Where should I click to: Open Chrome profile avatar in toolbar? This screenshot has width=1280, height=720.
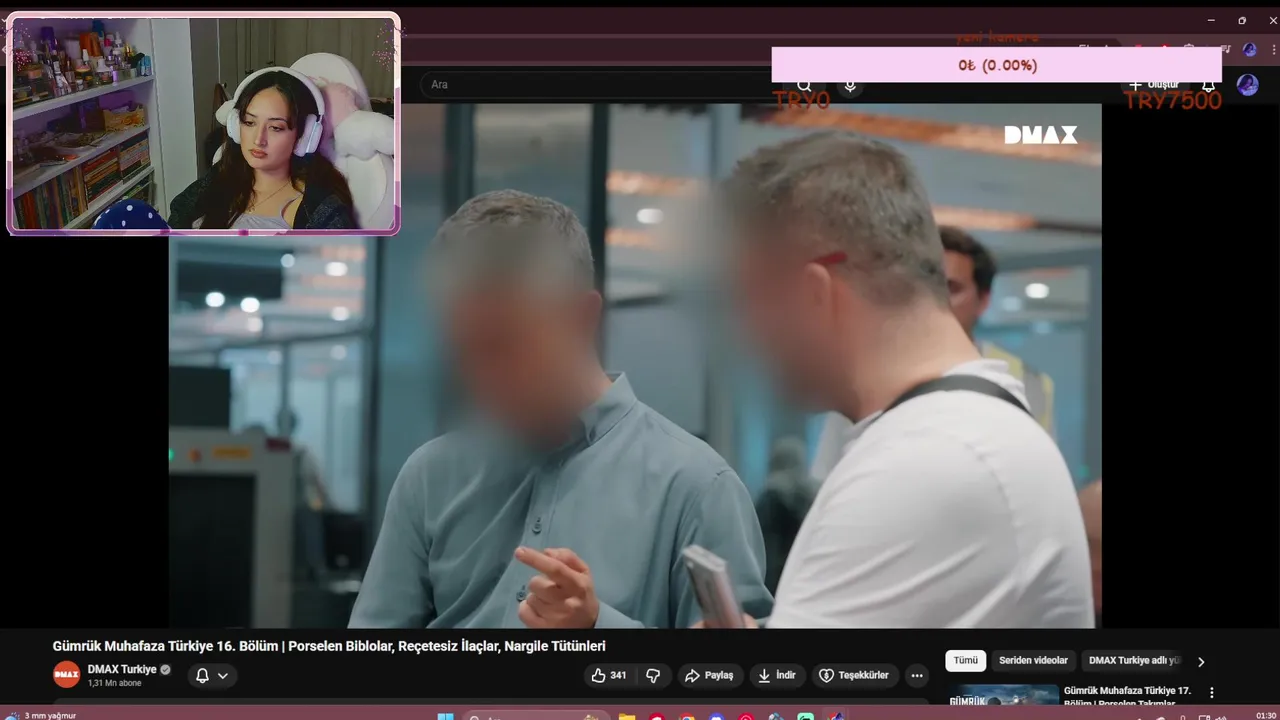point(1249,49)
